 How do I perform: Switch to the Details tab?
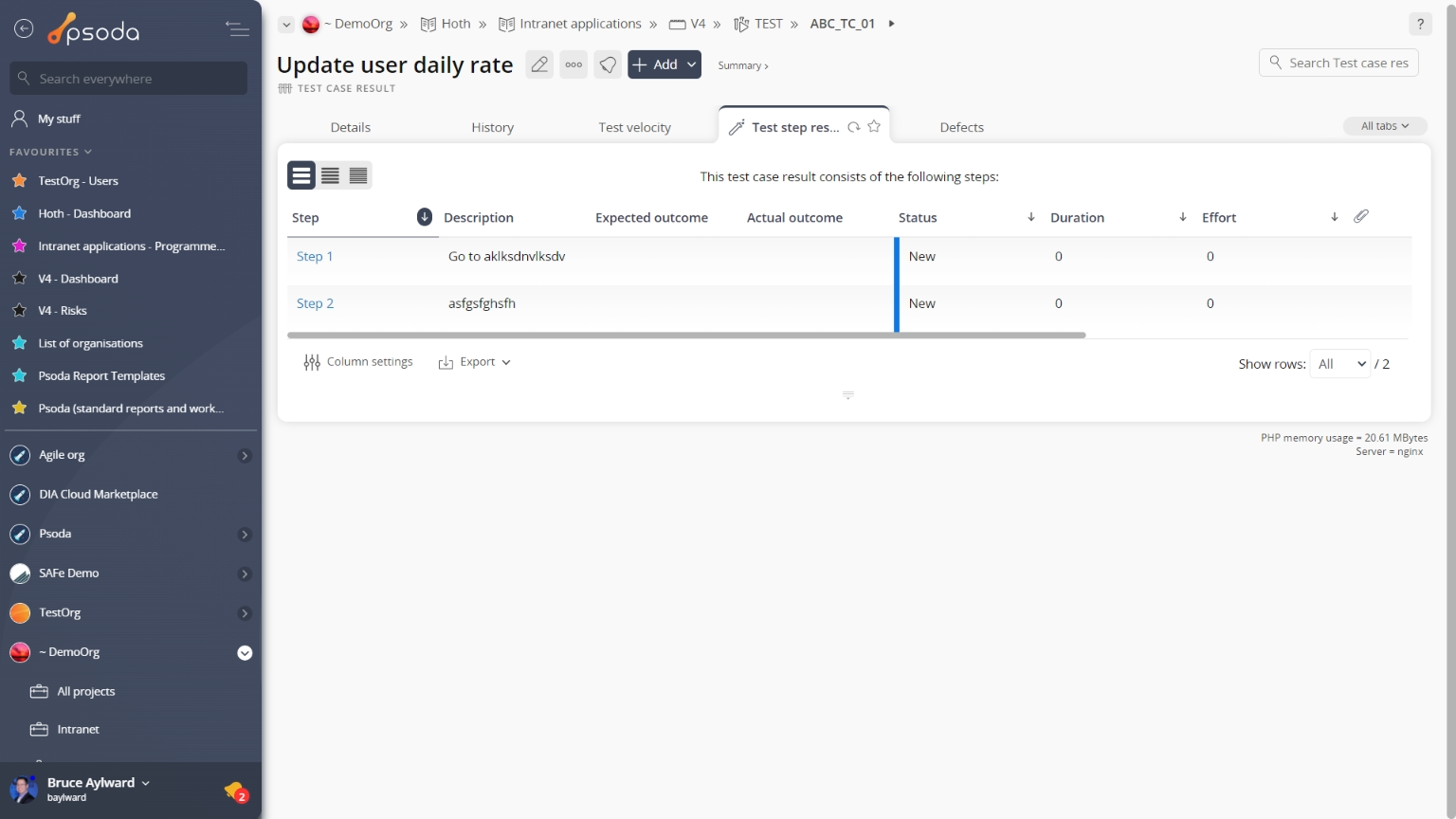(x=351, y=127)
